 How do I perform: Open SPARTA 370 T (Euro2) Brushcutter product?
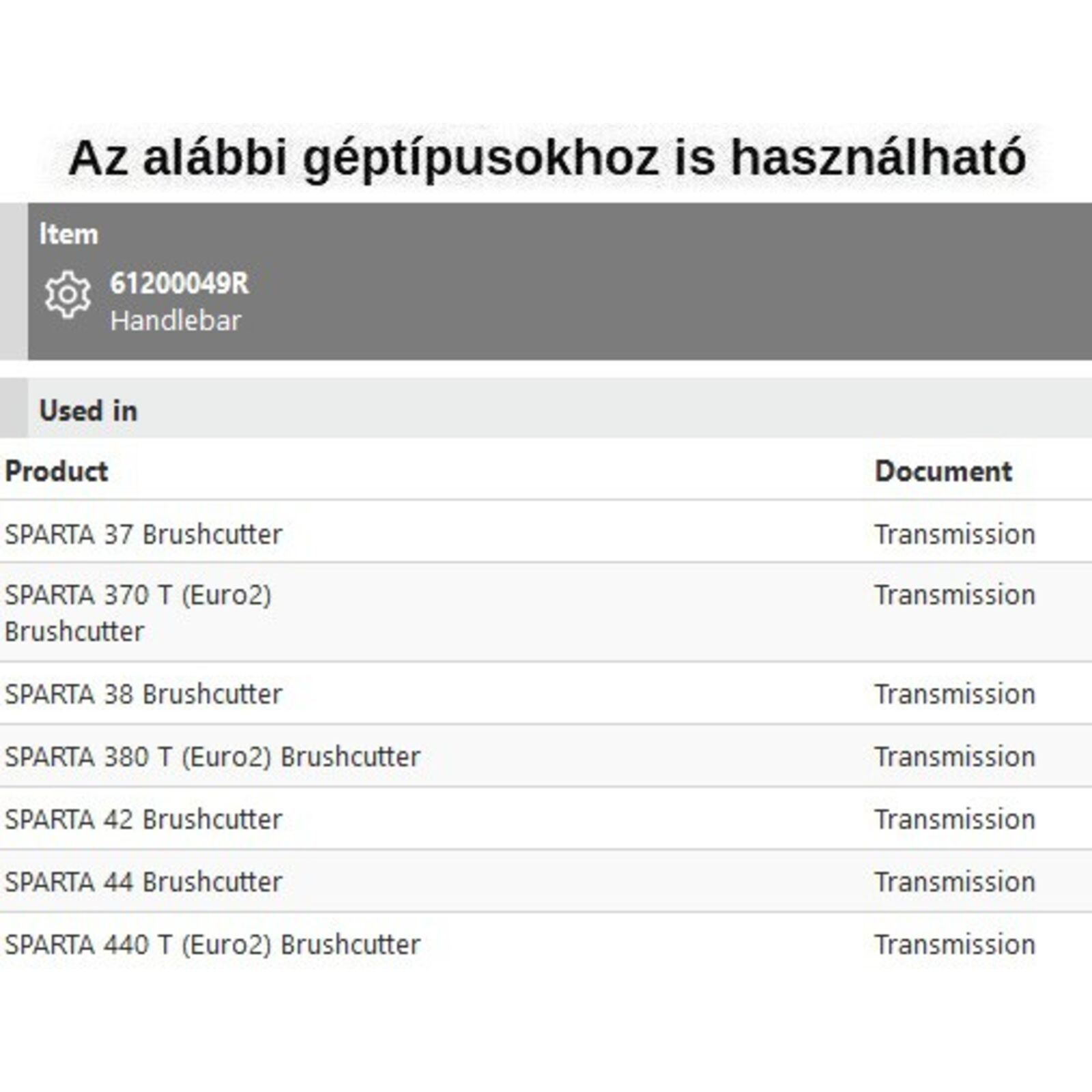coord(138,612)
